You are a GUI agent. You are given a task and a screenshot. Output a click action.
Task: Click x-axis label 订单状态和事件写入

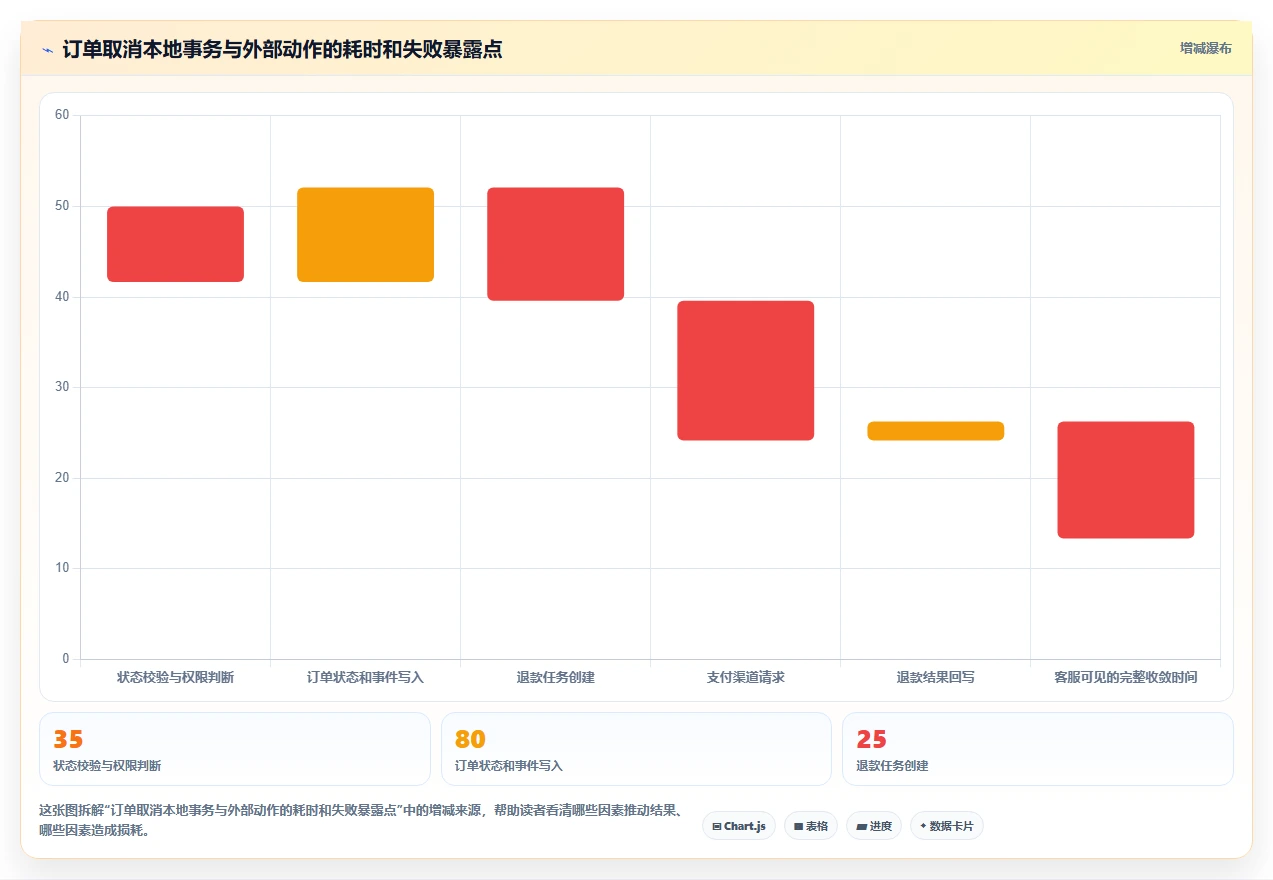[x=365, y=677]
